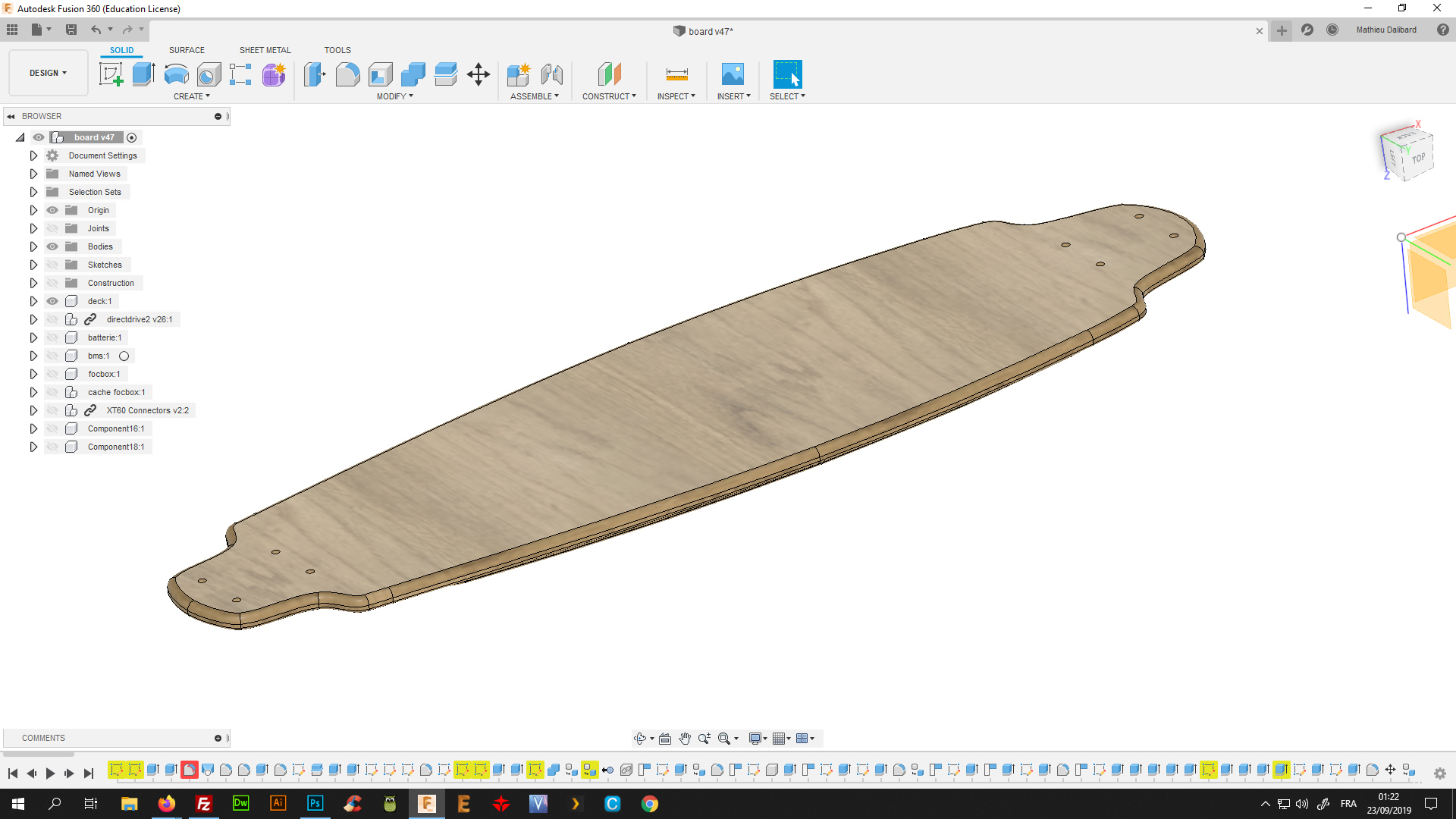Click the Fillet tool icon
1456x819 pixels.
pyautogui.click(x=347, y=74)
